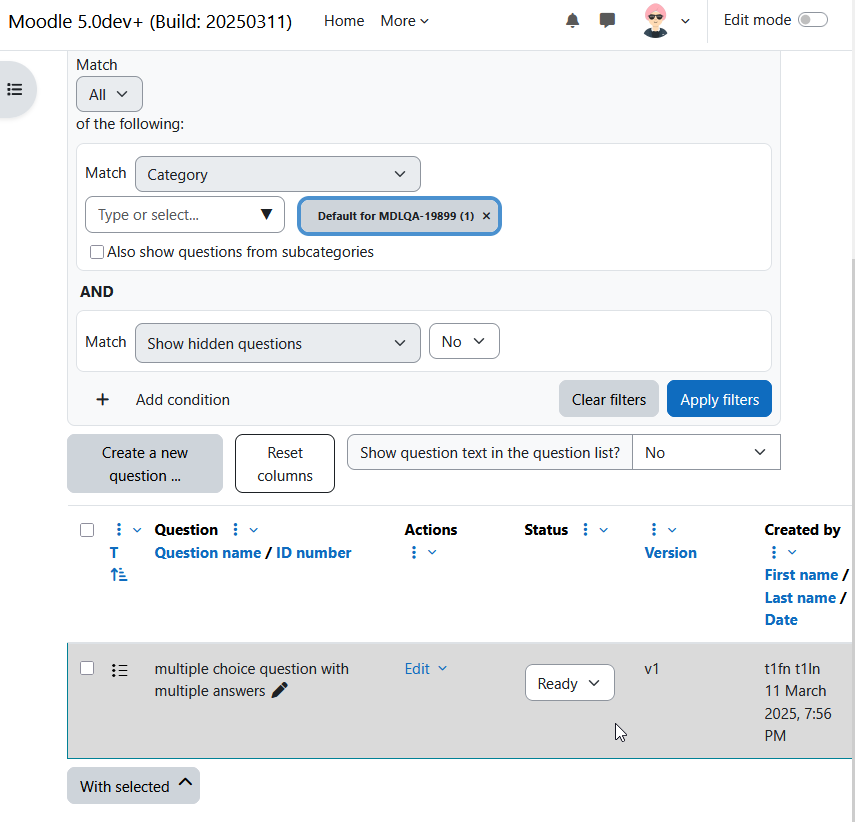This screenshot has width=855, height=822.
Task: Open the Status column three-dot actions menu
Action: click(x=585, y=530)
